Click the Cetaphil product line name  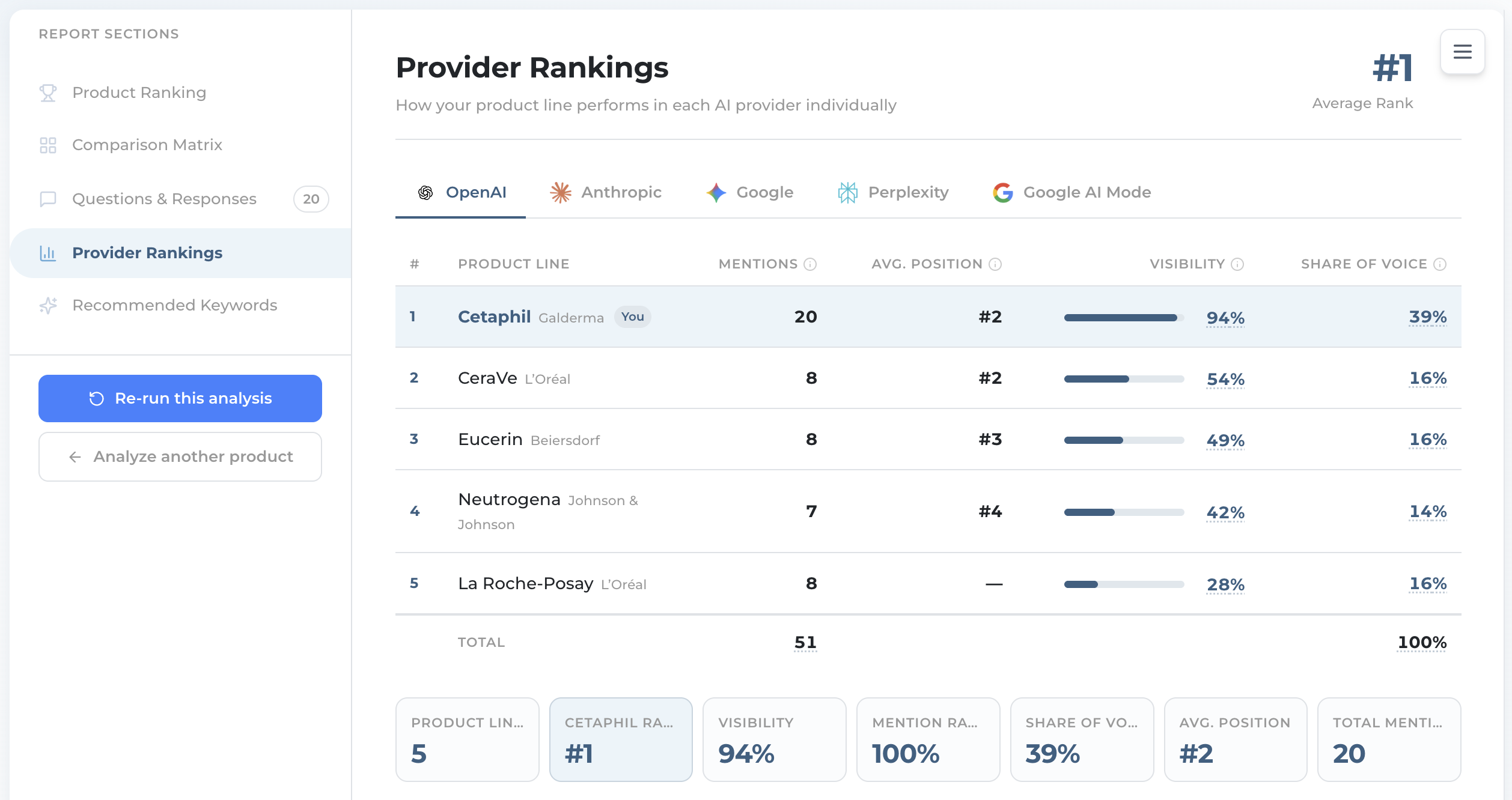(x=494, y=317)
